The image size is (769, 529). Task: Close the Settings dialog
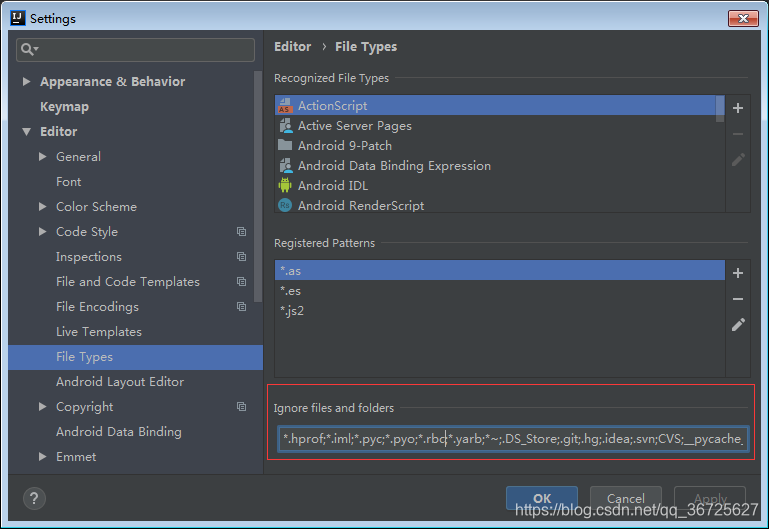pyautogui.click(x=743, y=19)
